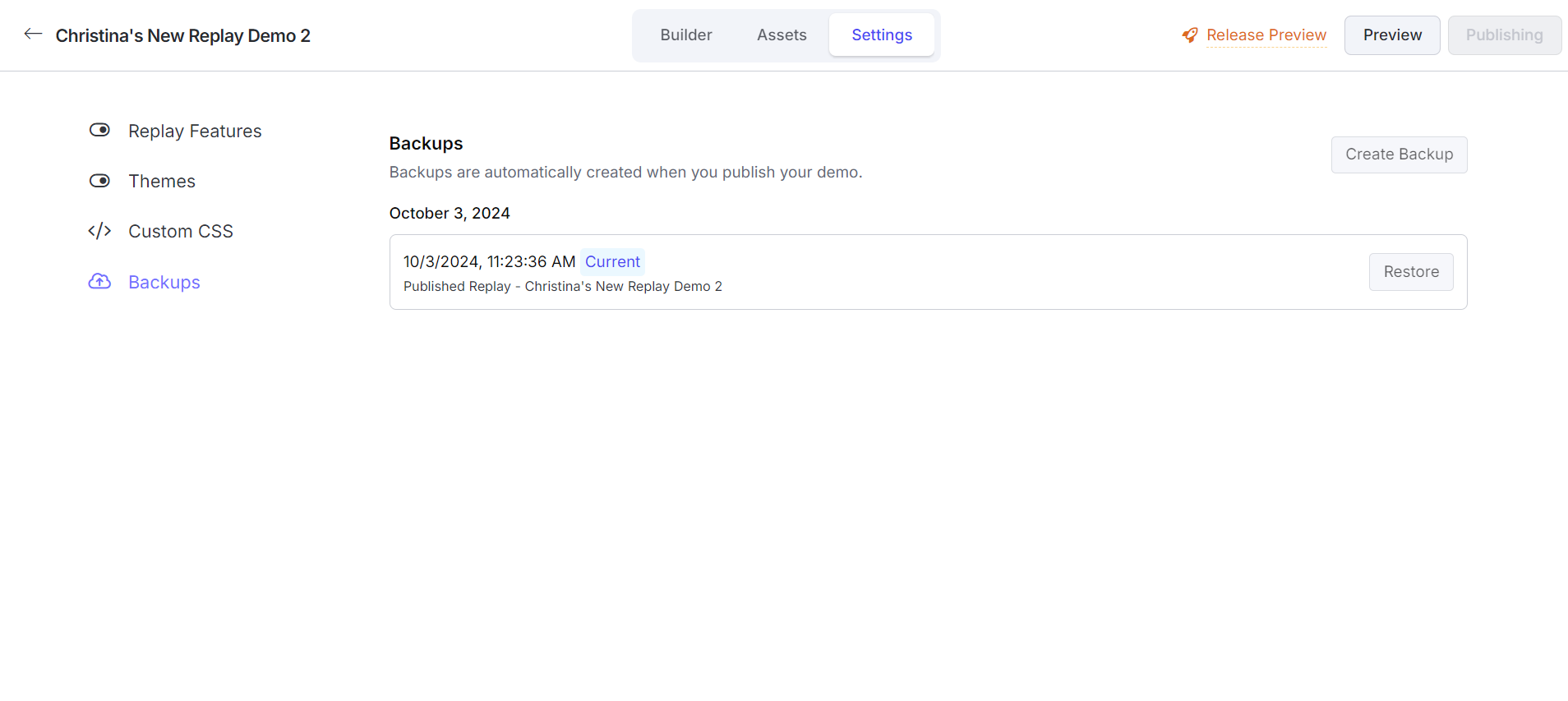Open the Backups section label
The image size is (1568, 701).
coord(164,283)
